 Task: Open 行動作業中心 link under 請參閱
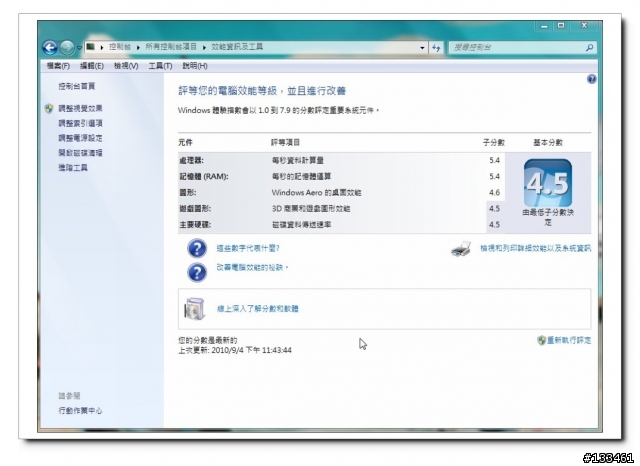click(x=80, y=411)
